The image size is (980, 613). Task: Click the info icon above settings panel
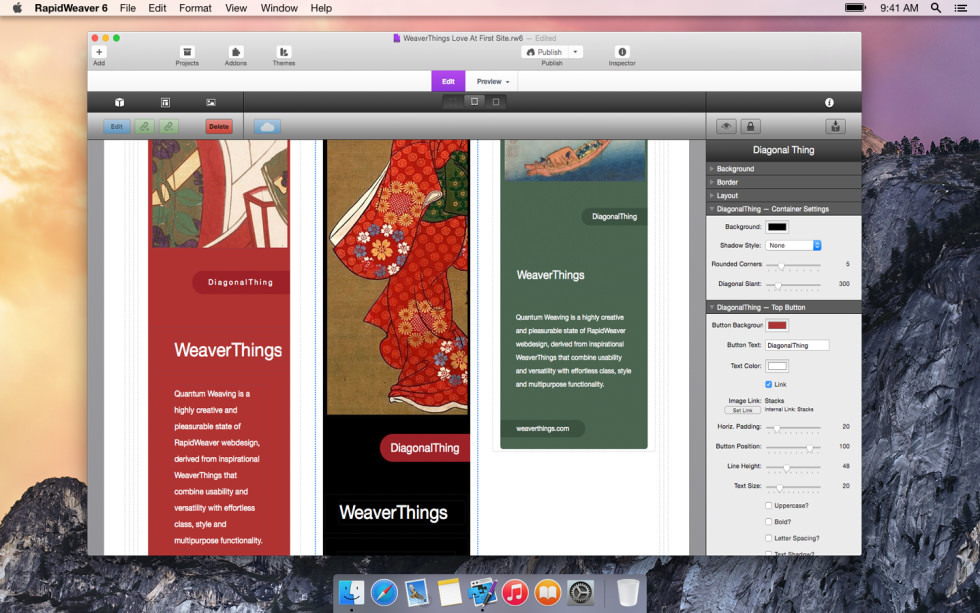829,102
